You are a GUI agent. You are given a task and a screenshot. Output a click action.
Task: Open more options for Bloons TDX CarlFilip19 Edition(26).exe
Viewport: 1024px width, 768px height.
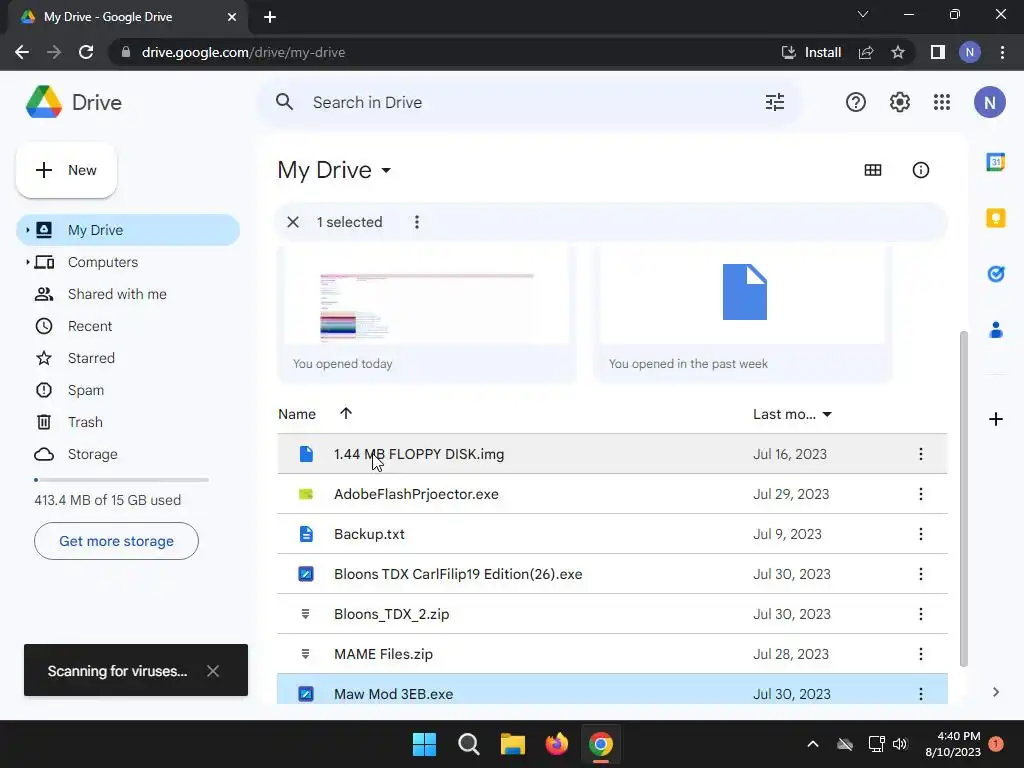(920, 573)
